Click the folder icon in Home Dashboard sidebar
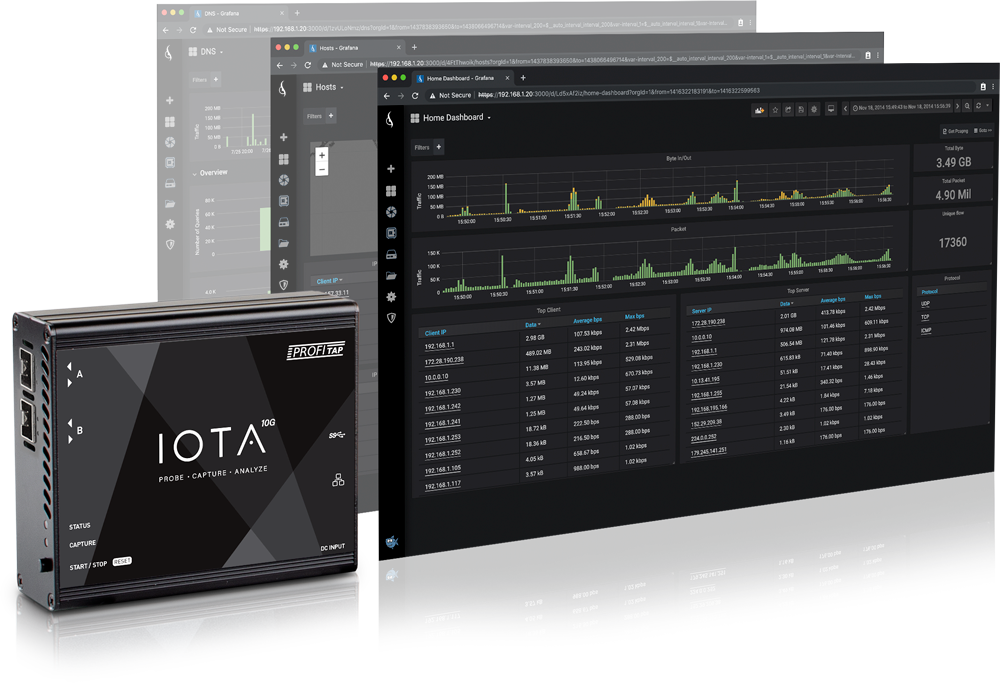 pyautogui.click(x=392, y=276)
